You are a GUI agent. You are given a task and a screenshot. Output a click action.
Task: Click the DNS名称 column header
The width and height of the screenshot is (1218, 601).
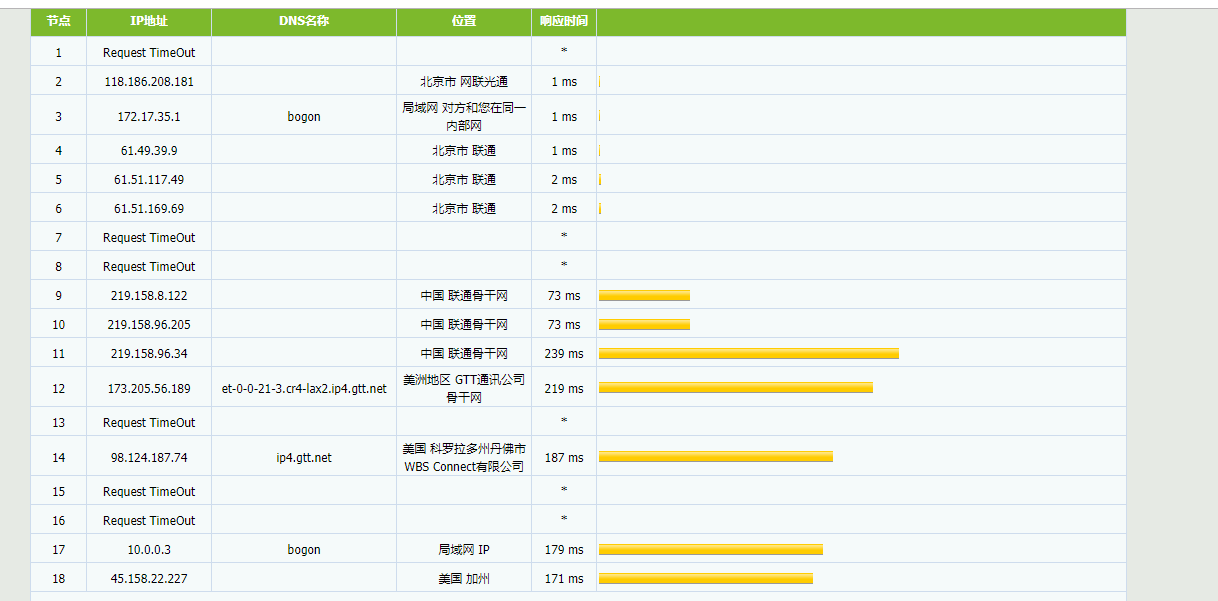coord(304,21)
